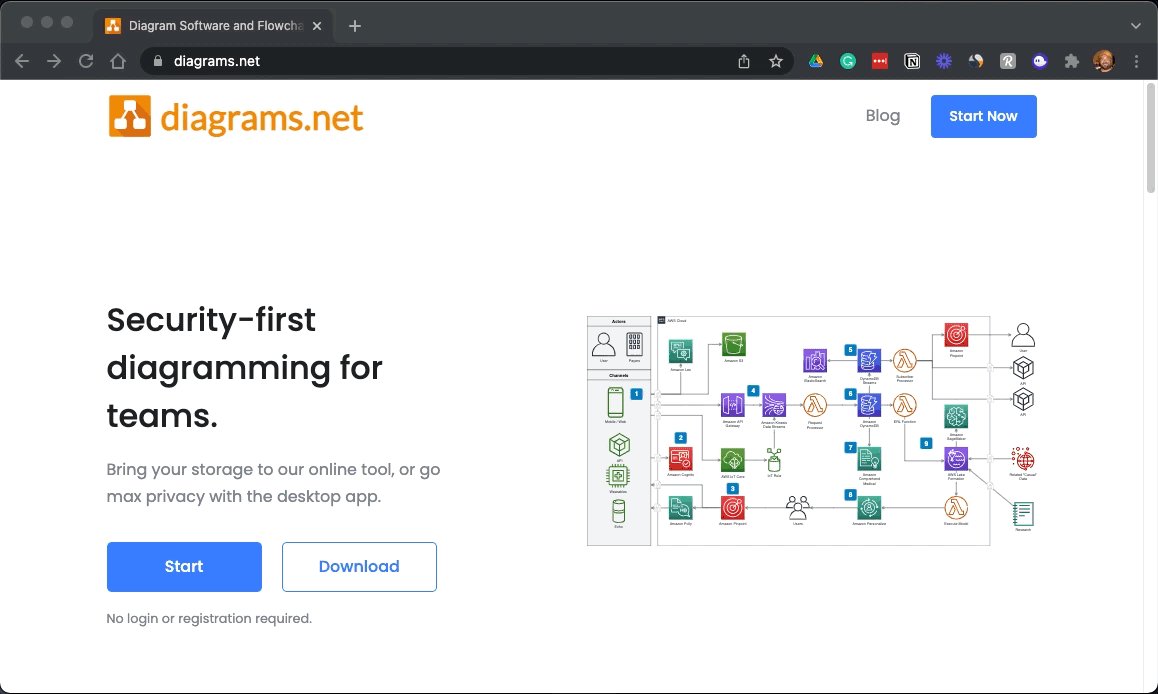
Task: Open Chrome three-dot menu
Action: click(x=1137, y=61)
